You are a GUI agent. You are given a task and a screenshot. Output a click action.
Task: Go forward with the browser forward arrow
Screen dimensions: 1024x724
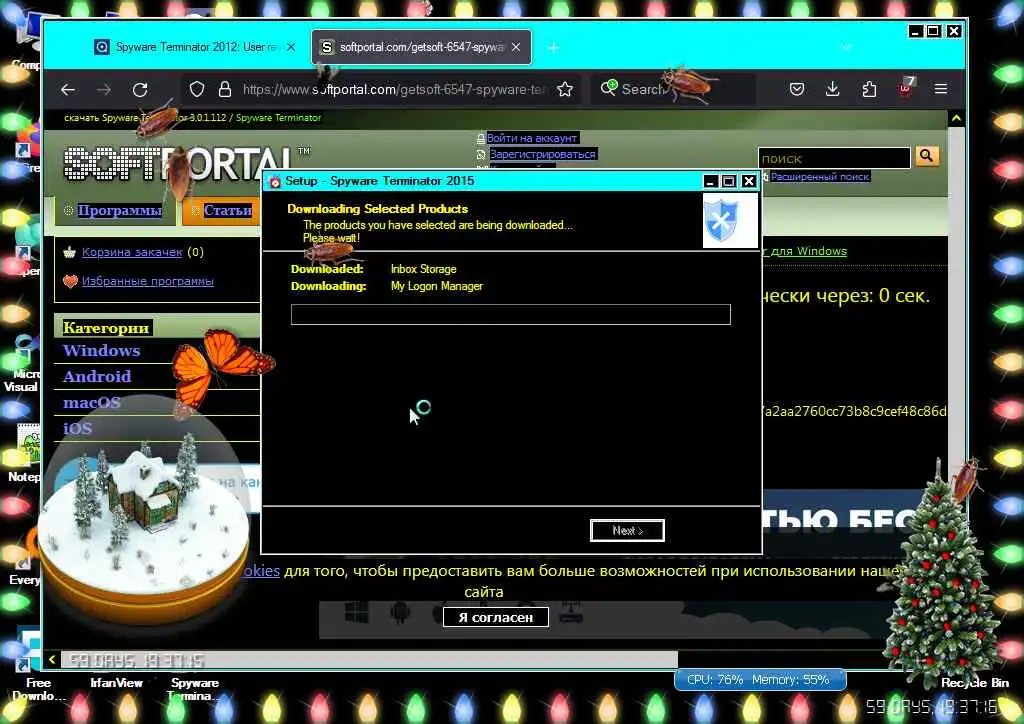tap(104, 89)
